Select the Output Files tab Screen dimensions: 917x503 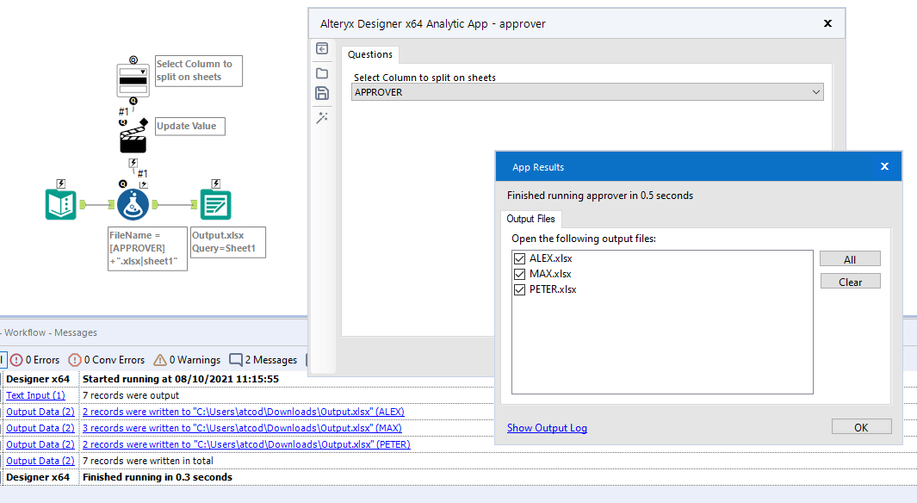530,219
